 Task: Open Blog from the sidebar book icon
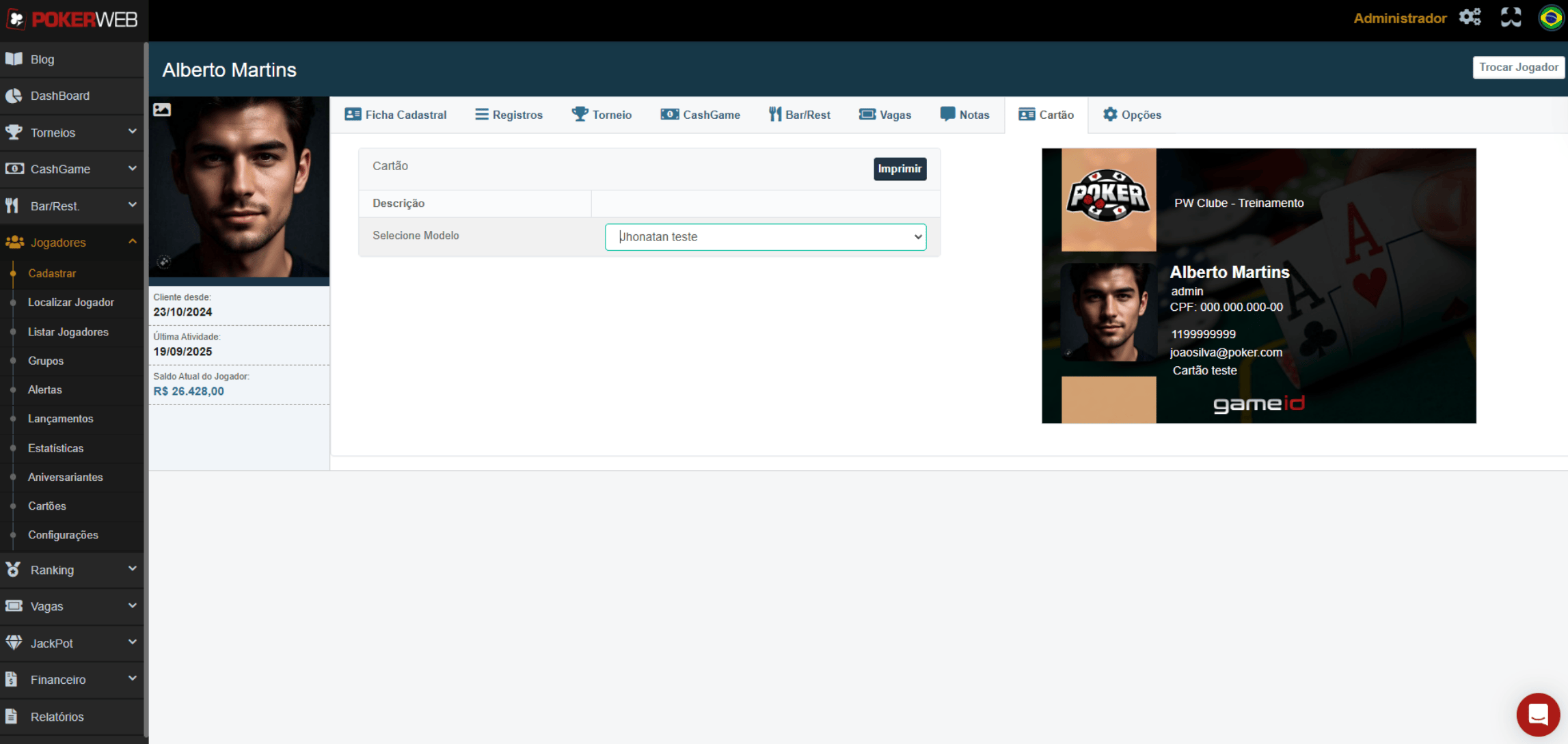coord(14,59)
